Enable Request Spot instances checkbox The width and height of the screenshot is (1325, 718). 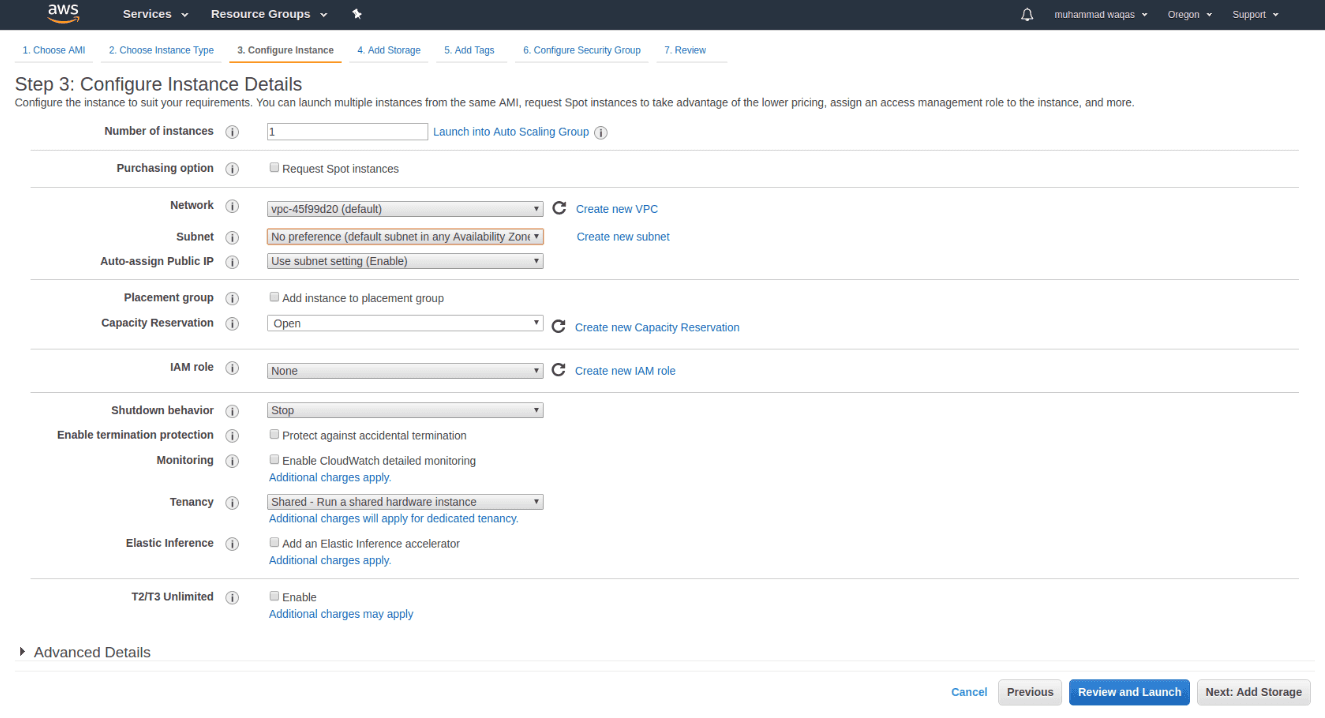click(275, 168)
